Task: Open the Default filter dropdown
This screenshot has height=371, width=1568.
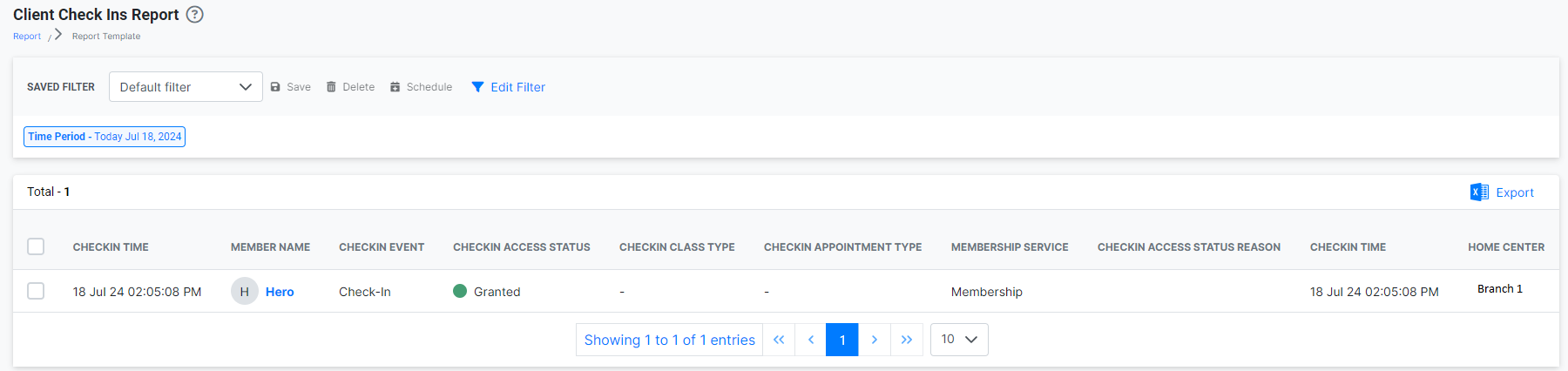Action: pos(186,87)
